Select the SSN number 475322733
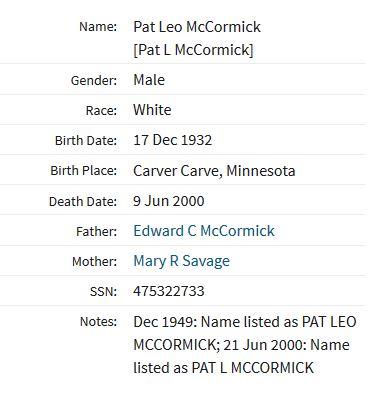 [x=169, y=291]
